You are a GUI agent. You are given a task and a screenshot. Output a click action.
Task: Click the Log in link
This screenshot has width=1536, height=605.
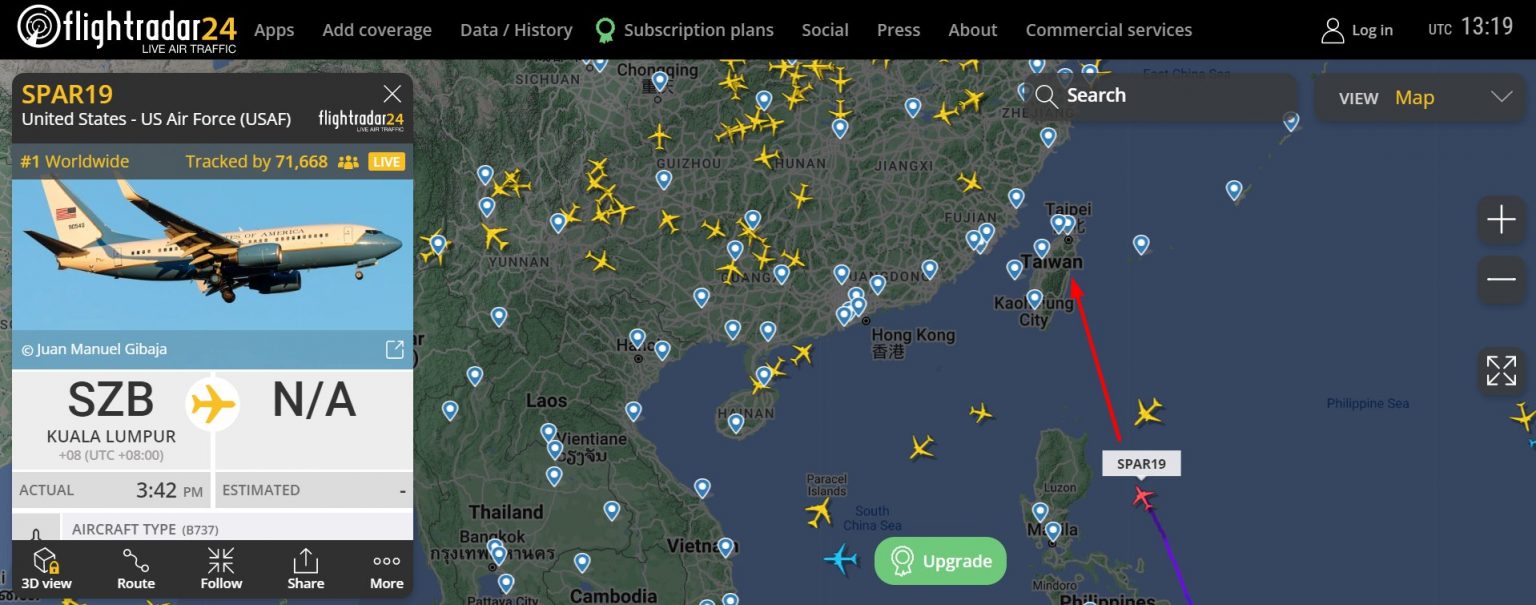click(1372, 30)
